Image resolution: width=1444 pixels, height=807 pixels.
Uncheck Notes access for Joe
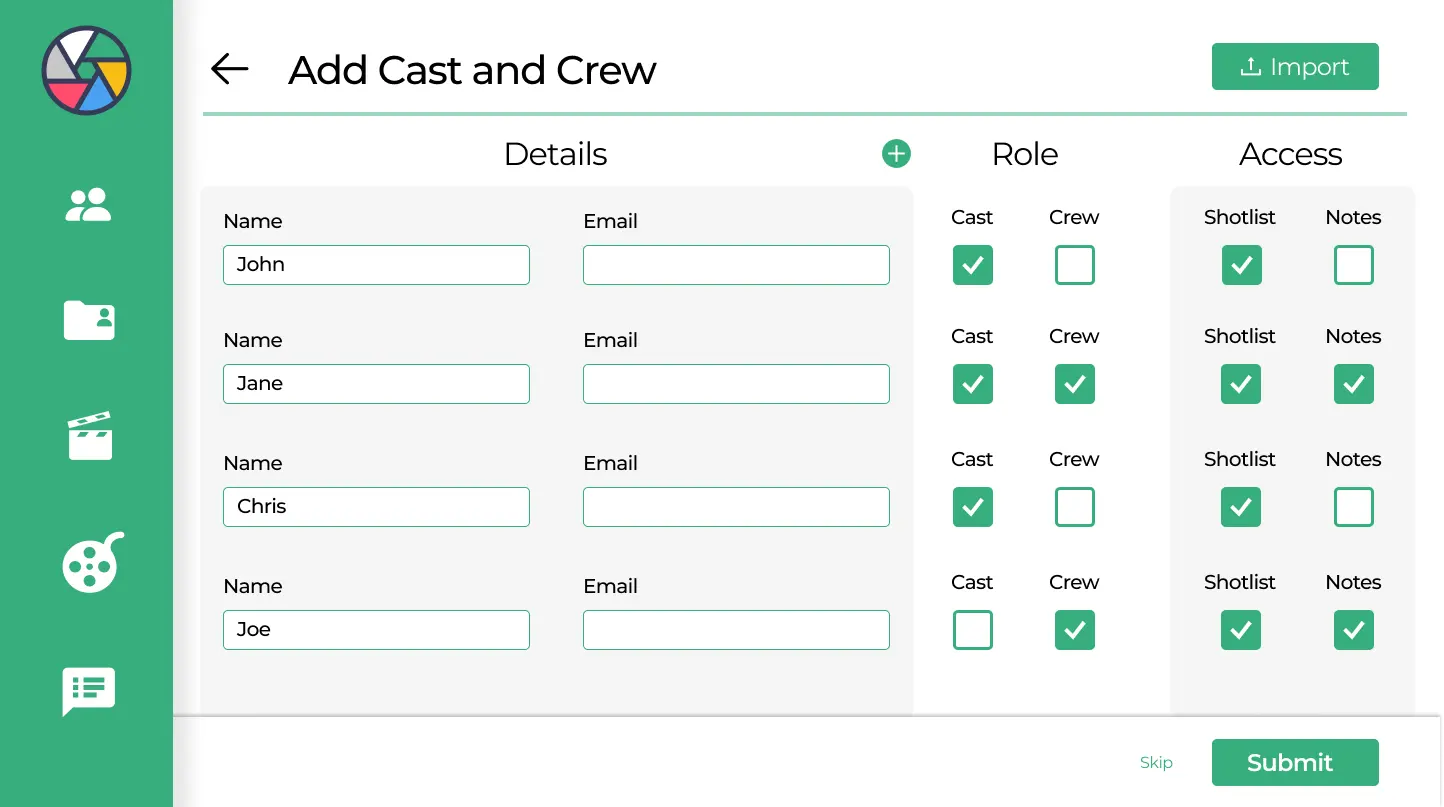click(1353, 630)
